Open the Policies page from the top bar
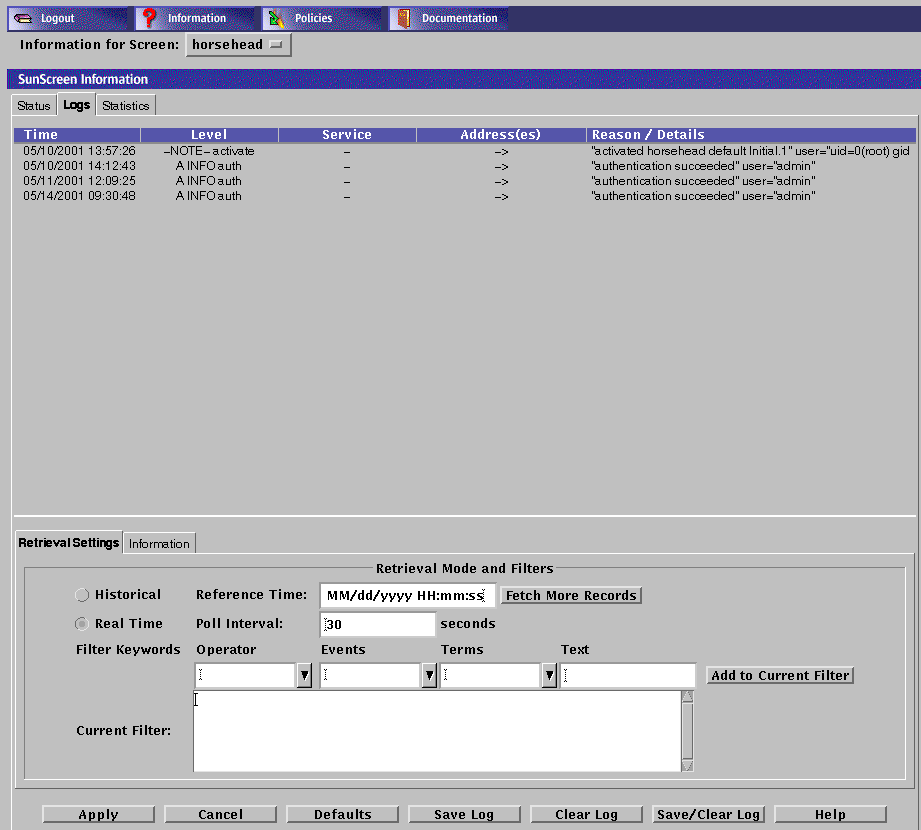The height and width of the screenshot is (830, 921). point(313,18)
